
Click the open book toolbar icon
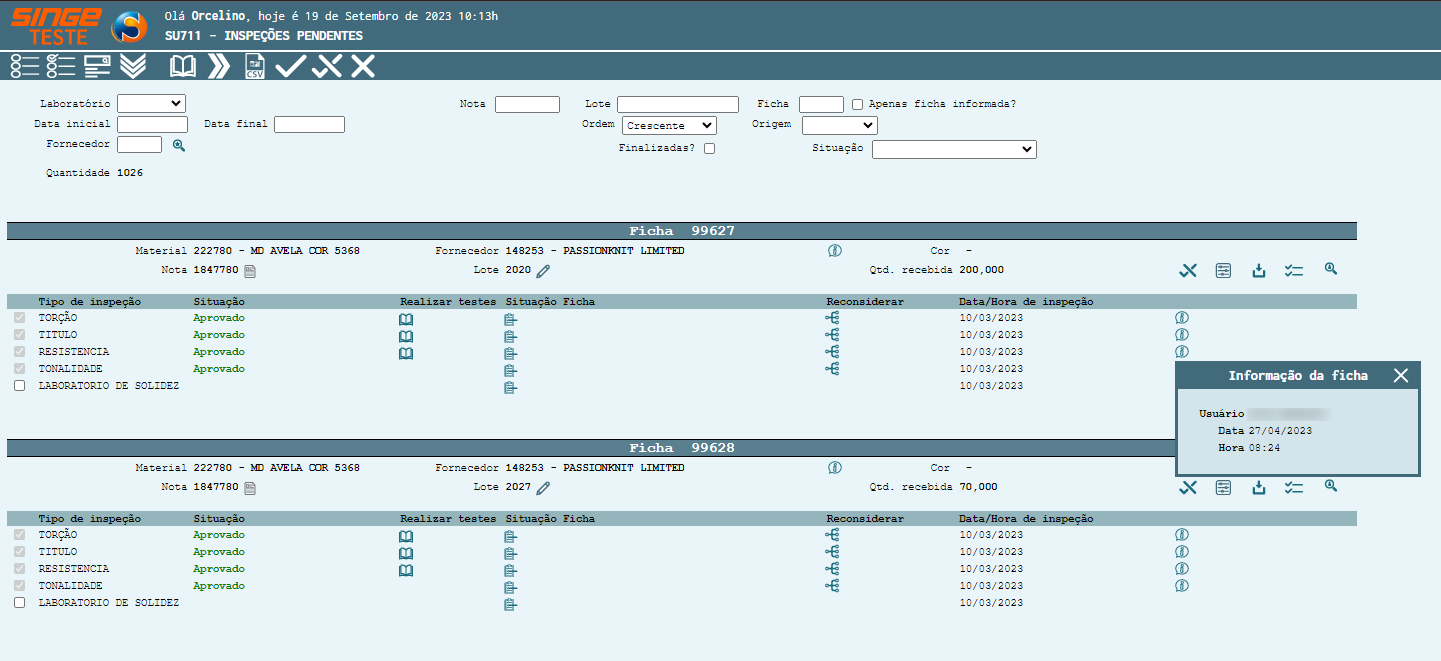183,67
